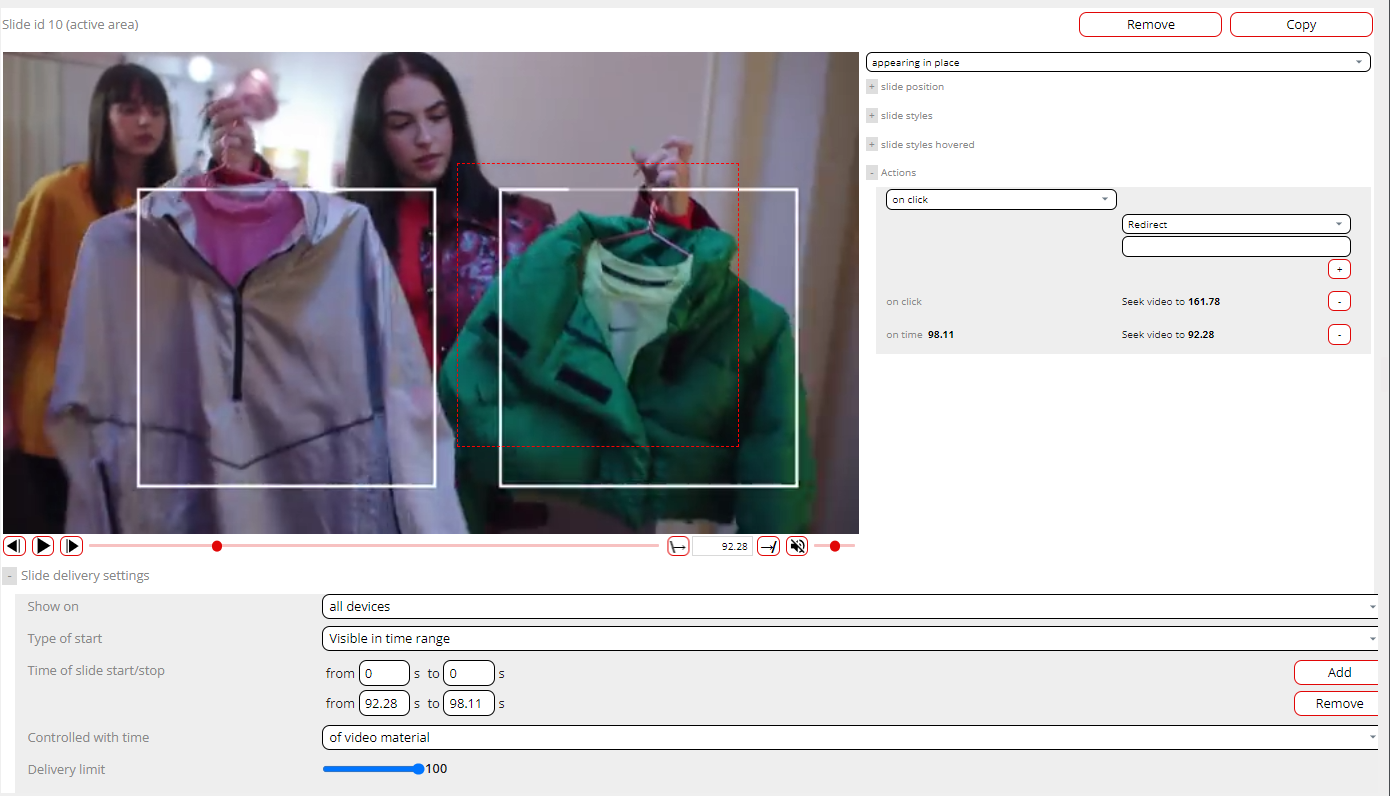Screen dimensions: 1390x796
Task: Click the Copy slide button
Action: tap(1300, 25)
